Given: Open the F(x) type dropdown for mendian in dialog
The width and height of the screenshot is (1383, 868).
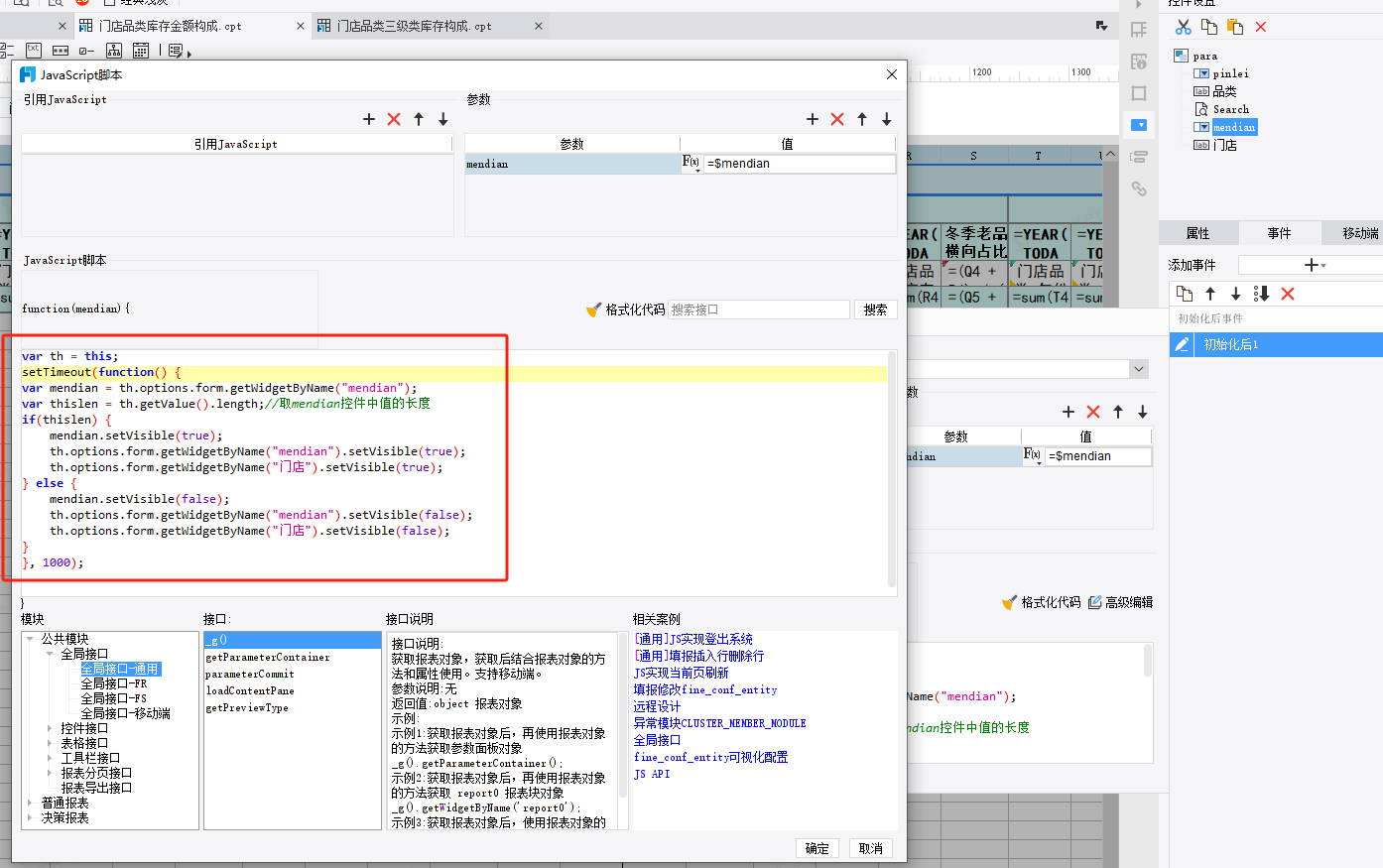Looking at the screenshot, I should (691, 163).
